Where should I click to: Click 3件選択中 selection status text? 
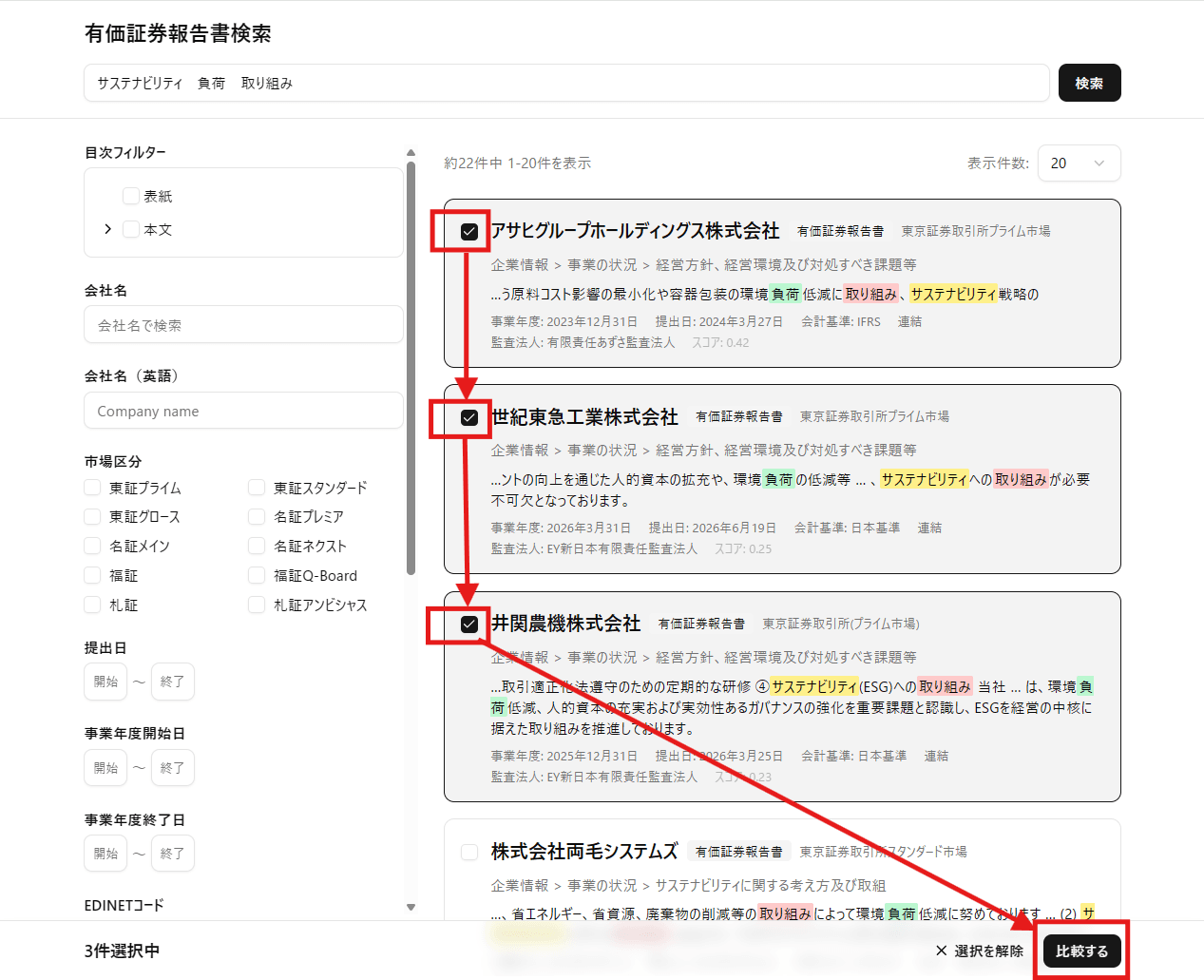[122, 951]
